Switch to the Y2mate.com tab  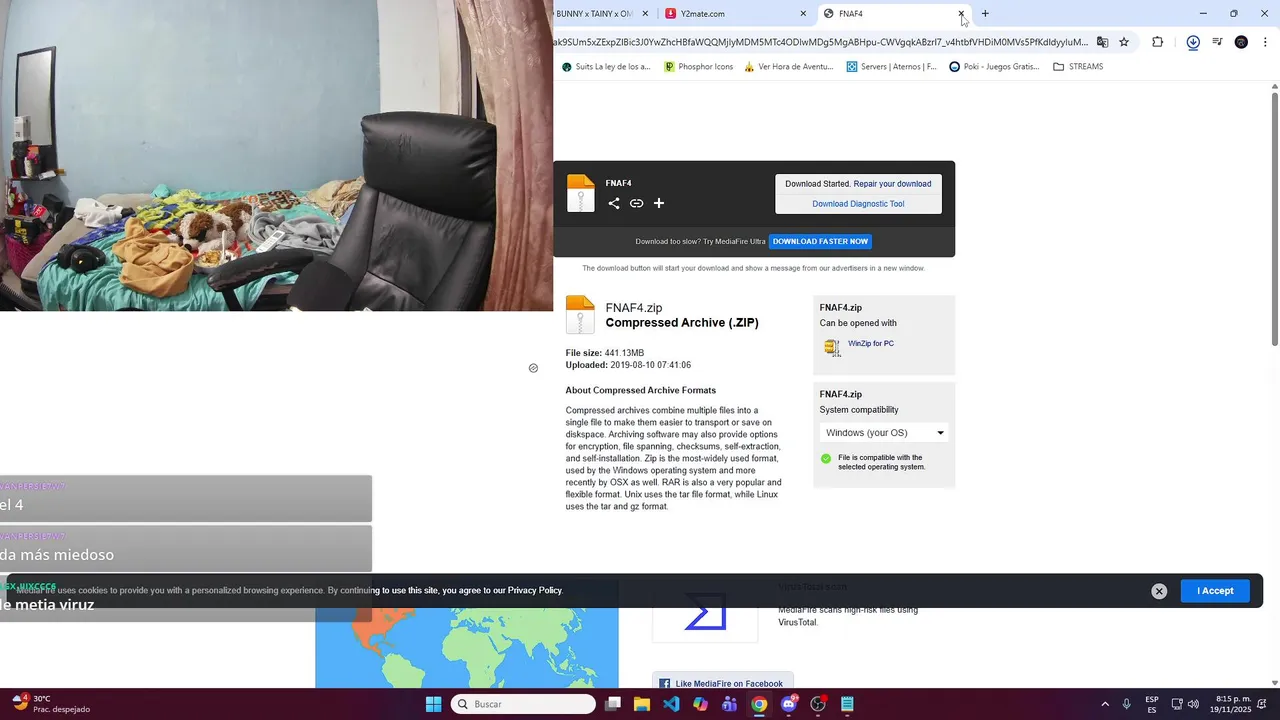point(734,14)
